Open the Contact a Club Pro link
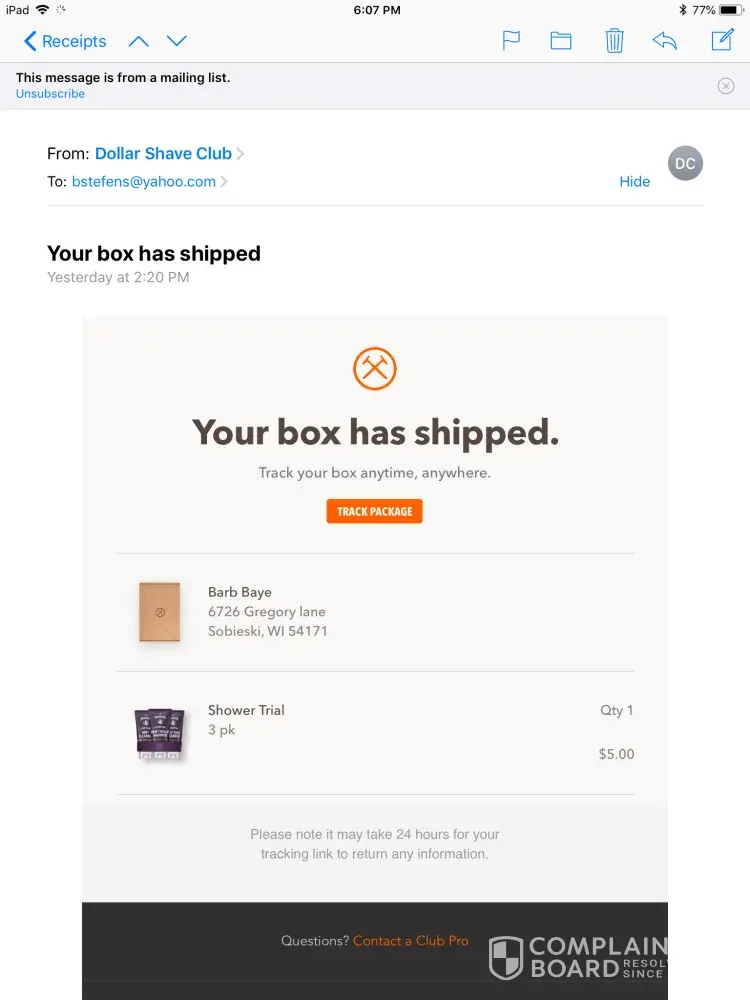The image size is (750, 1000). [x=410, y=941]
